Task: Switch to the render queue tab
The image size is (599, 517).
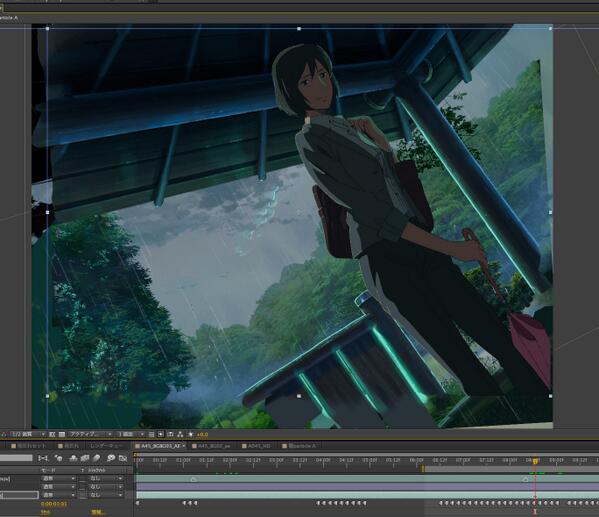Action: click(106, 446)
